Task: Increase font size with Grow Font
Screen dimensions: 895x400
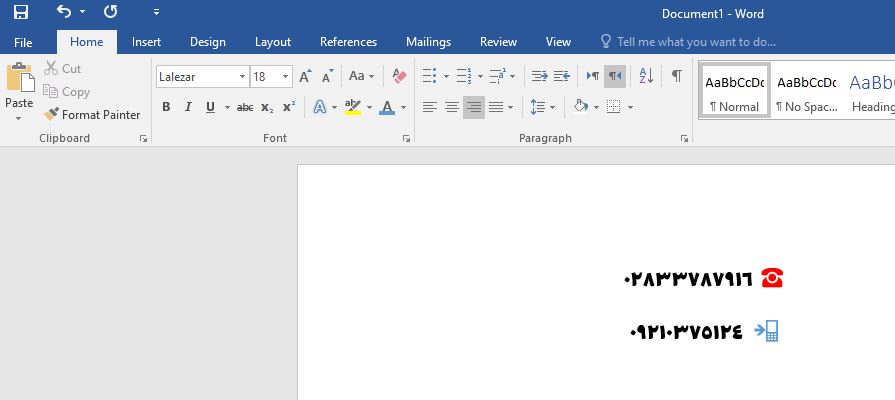Action: pos(306,76)
